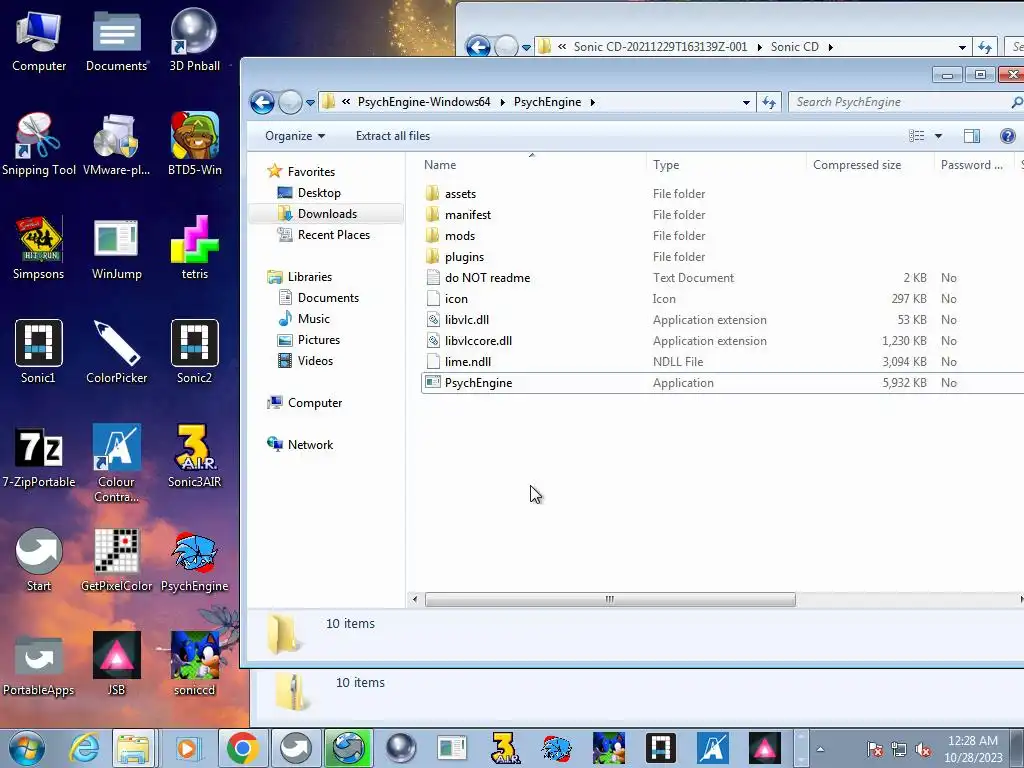Open Windows Media Player from taskbar
Image resolution: width=1024 pixels, height=768 pixels.
(x=187, y=748)
